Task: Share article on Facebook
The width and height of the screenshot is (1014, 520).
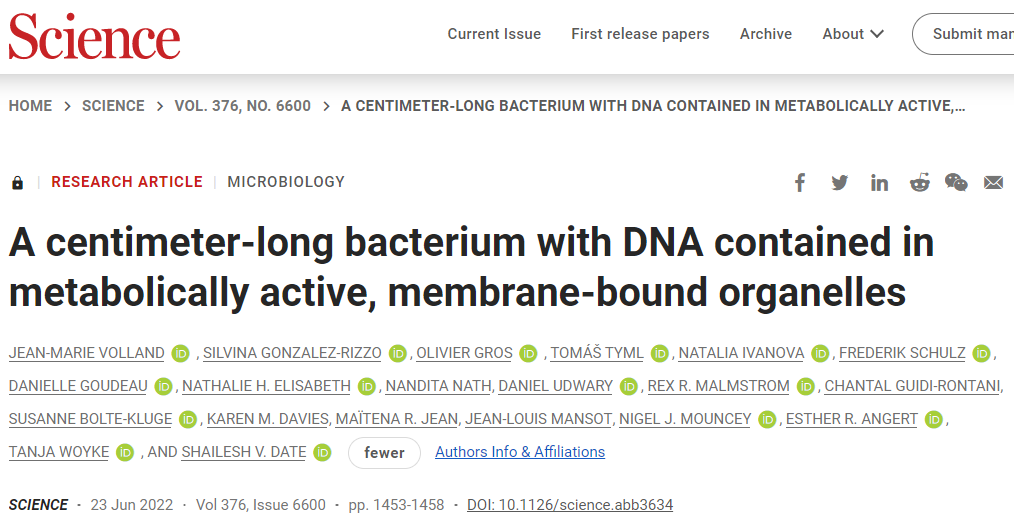Action: pyautogui.click(x=800, y=182)
